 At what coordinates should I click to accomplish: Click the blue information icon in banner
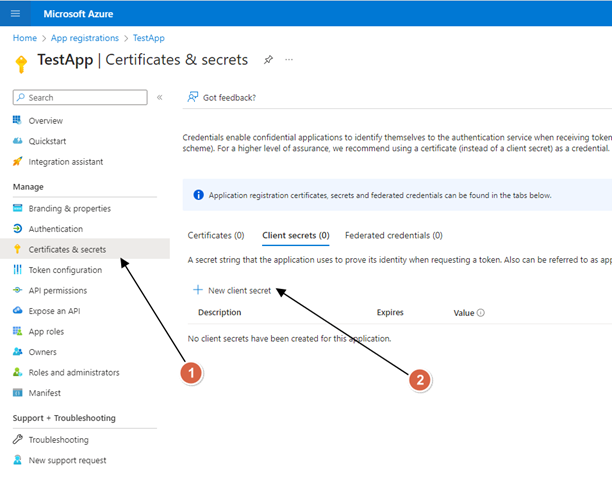click(x=198, y=195)
